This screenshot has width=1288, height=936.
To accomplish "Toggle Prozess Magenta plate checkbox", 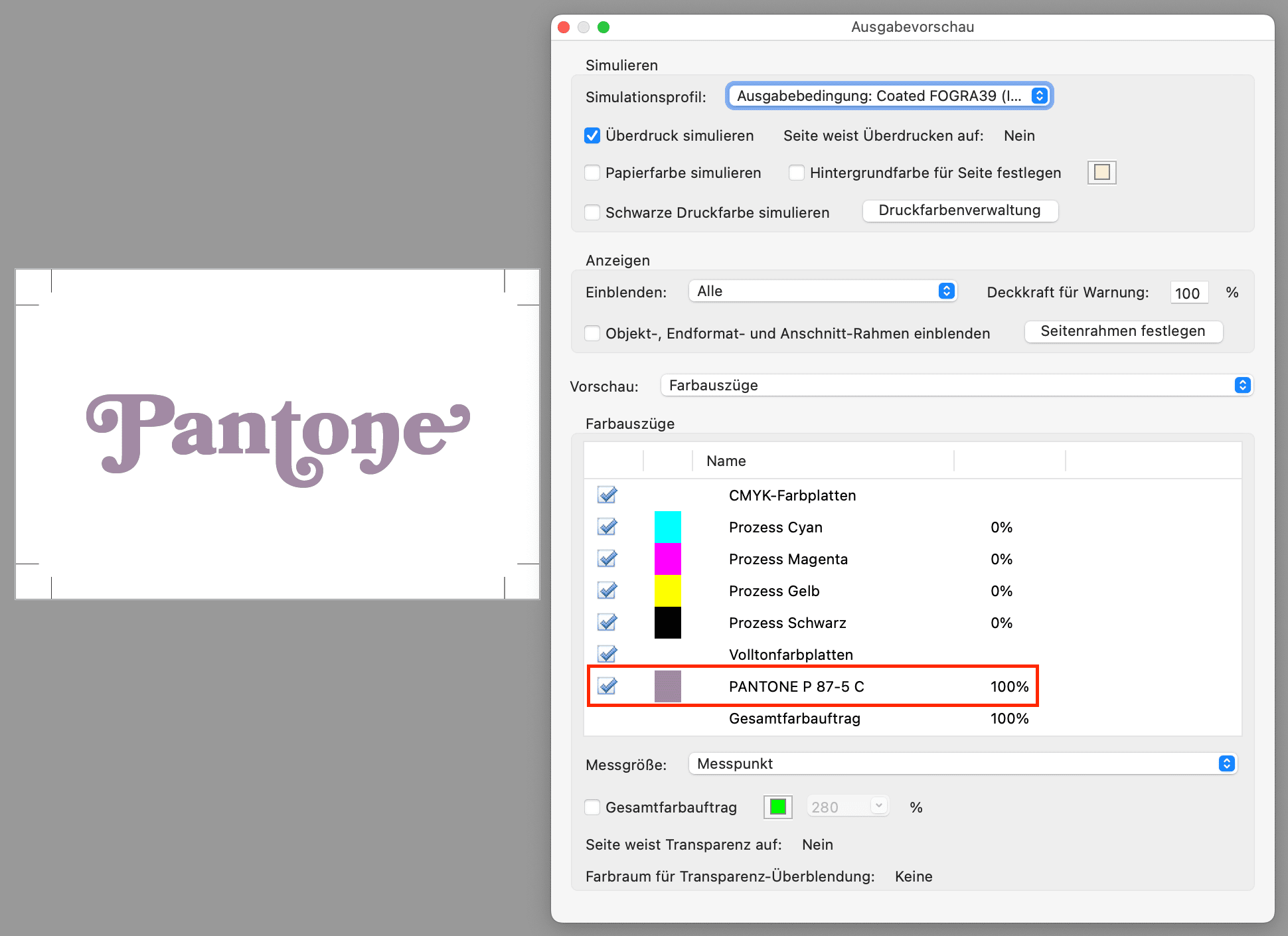I will pos(607,559).
